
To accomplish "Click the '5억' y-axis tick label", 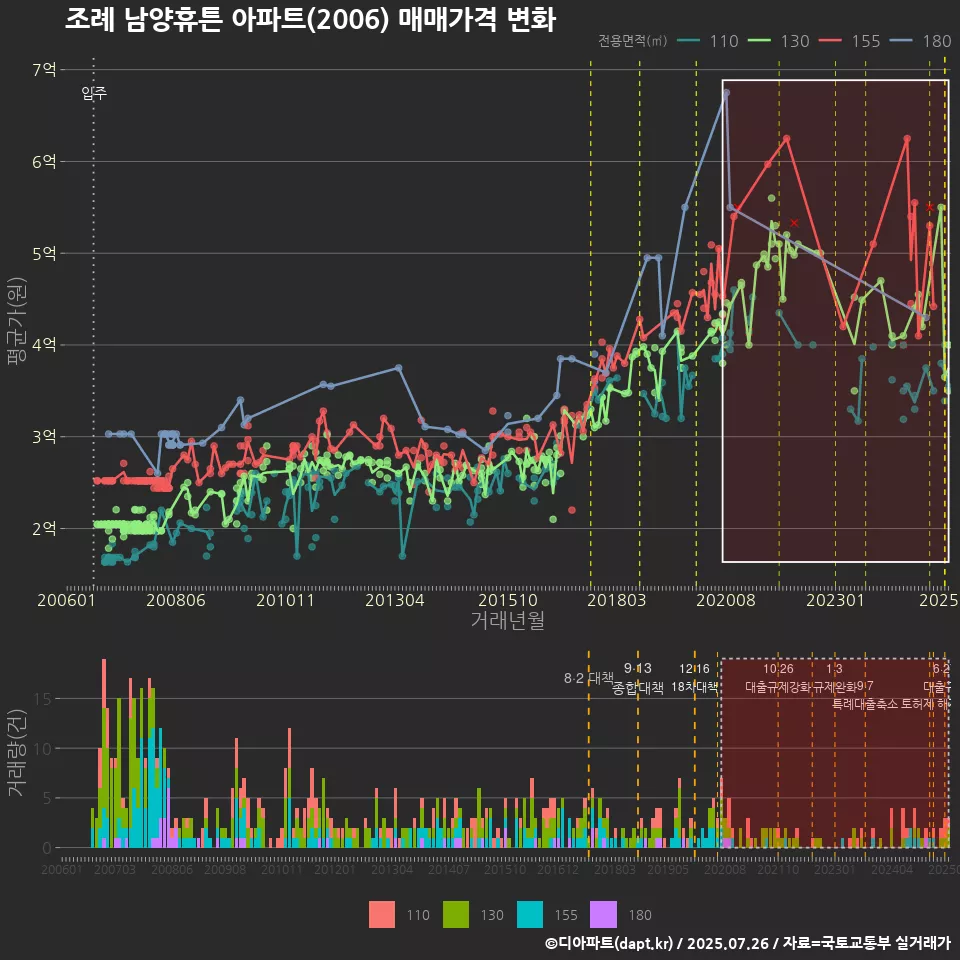I will [44, 253].
